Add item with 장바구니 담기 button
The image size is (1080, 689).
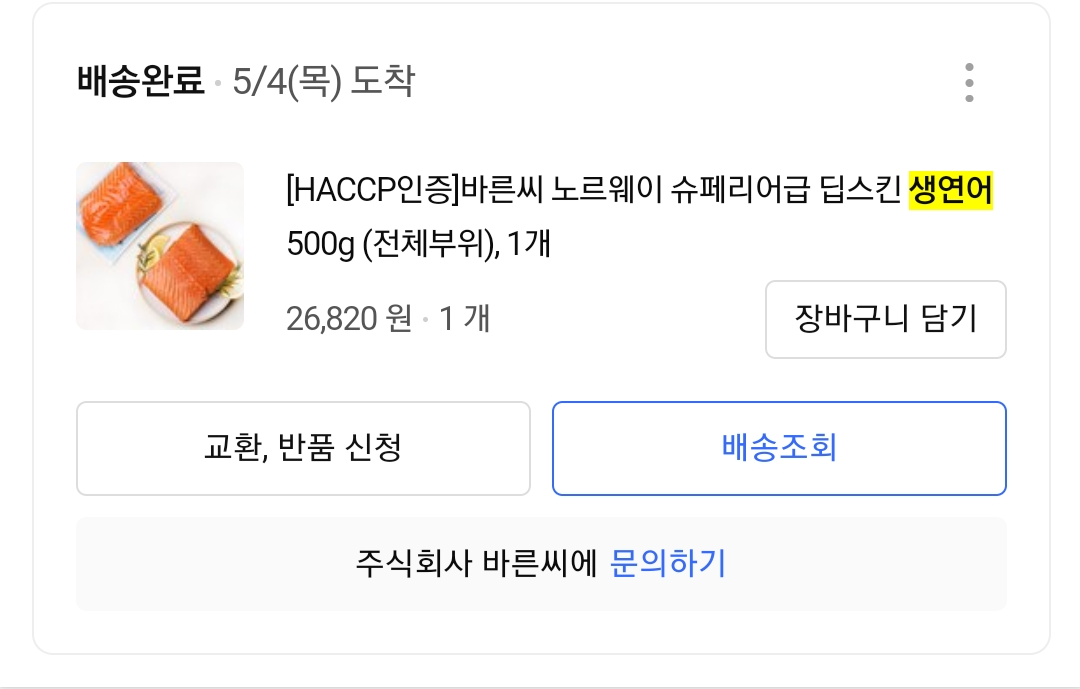[x=885, y=319]
